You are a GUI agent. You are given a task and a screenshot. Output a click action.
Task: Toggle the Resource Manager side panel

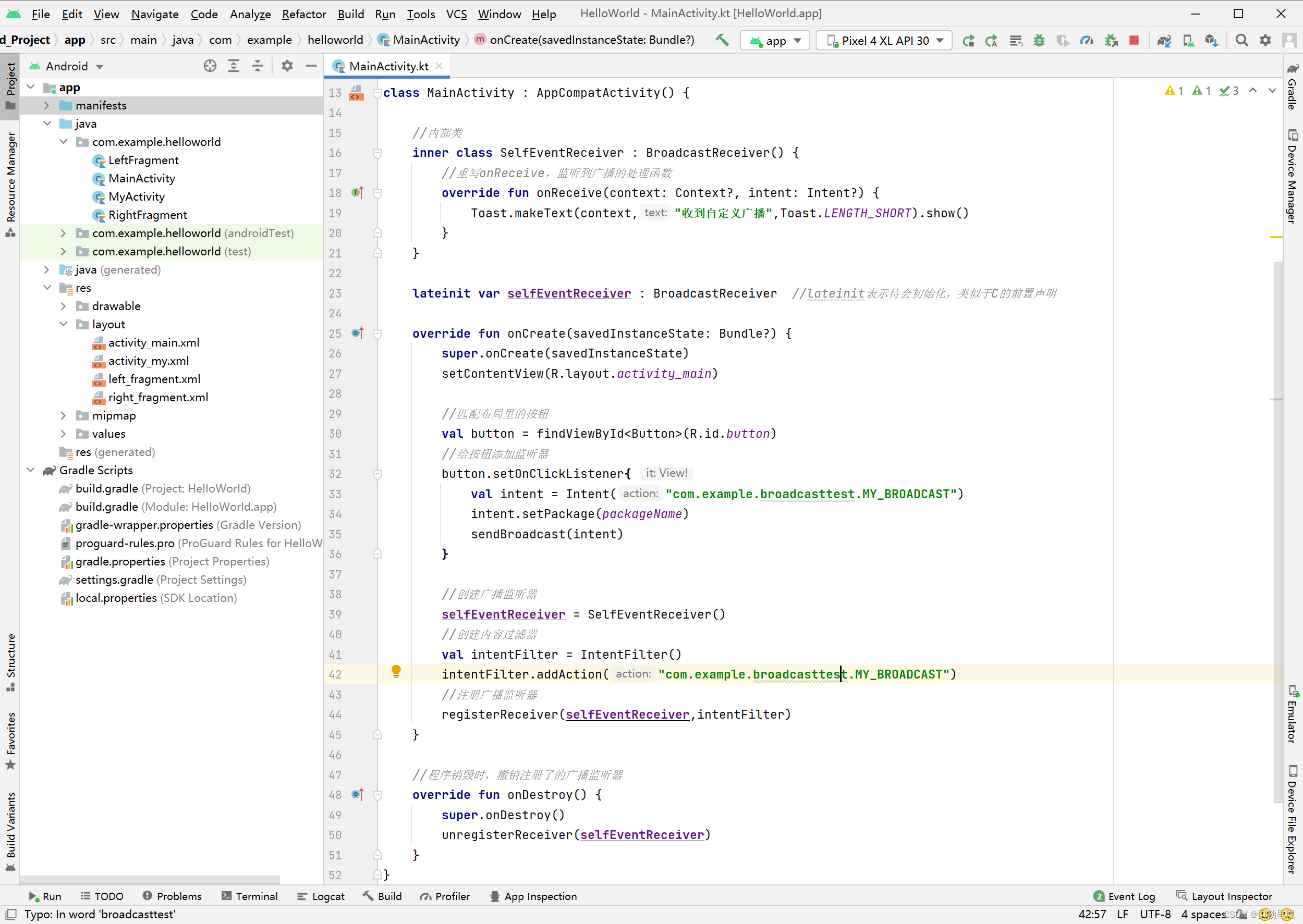(10, 184)
